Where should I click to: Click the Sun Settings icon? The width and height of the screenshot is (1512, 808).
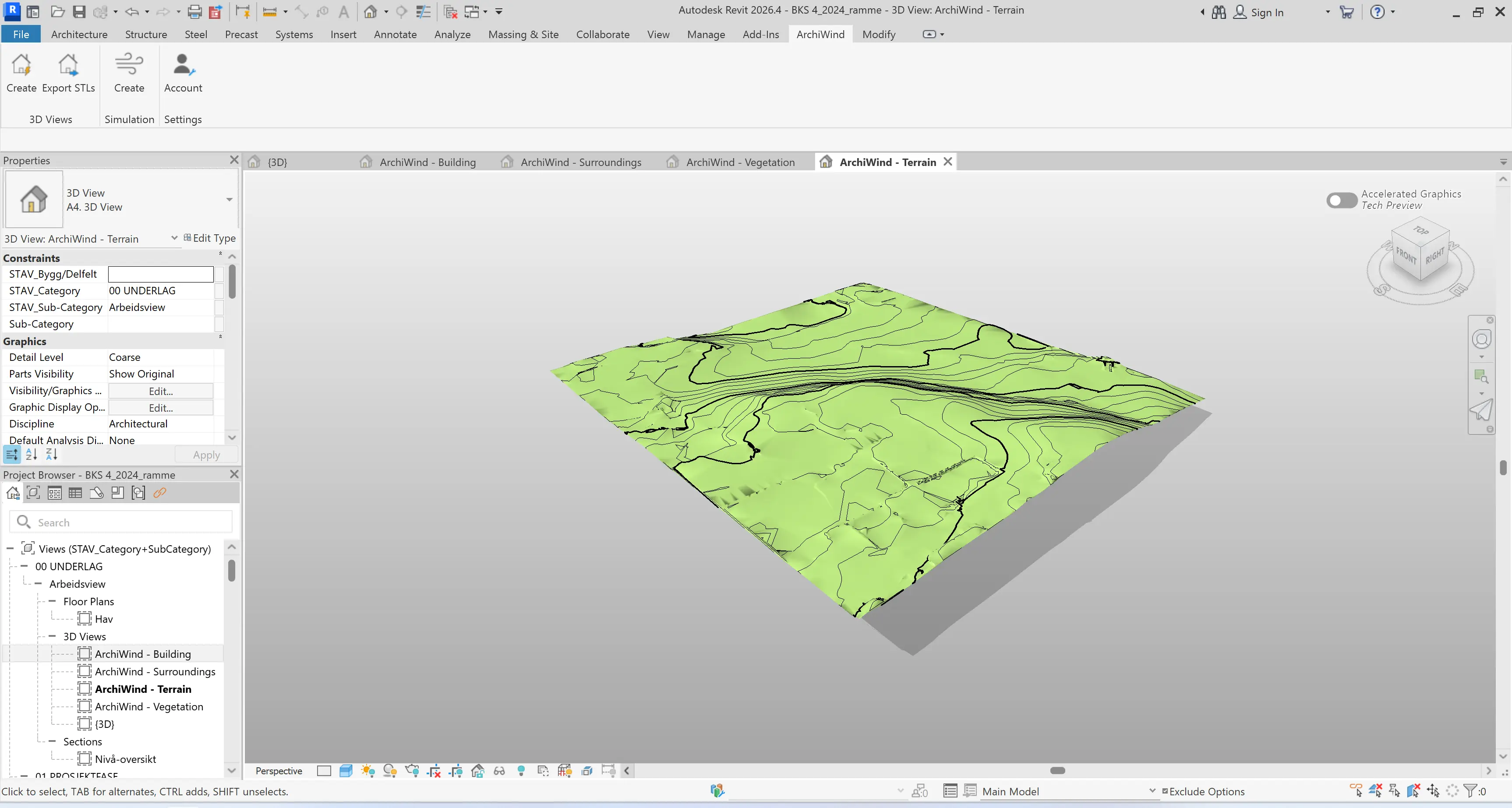coord(368,770)
